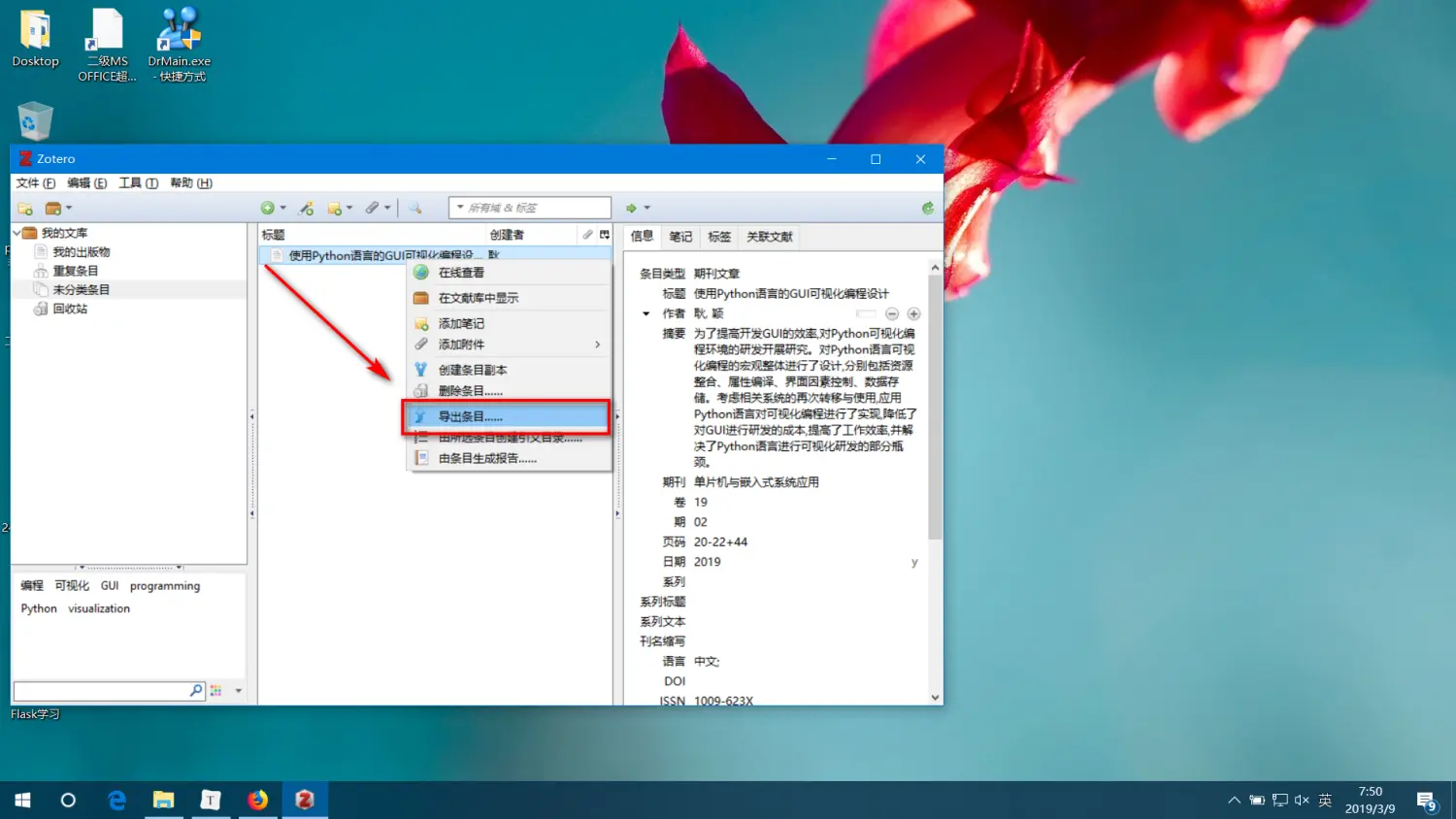Open the Recycle Bin desktop icon
This screenshot has height=819, width=1456.
(x=35, y=121)
